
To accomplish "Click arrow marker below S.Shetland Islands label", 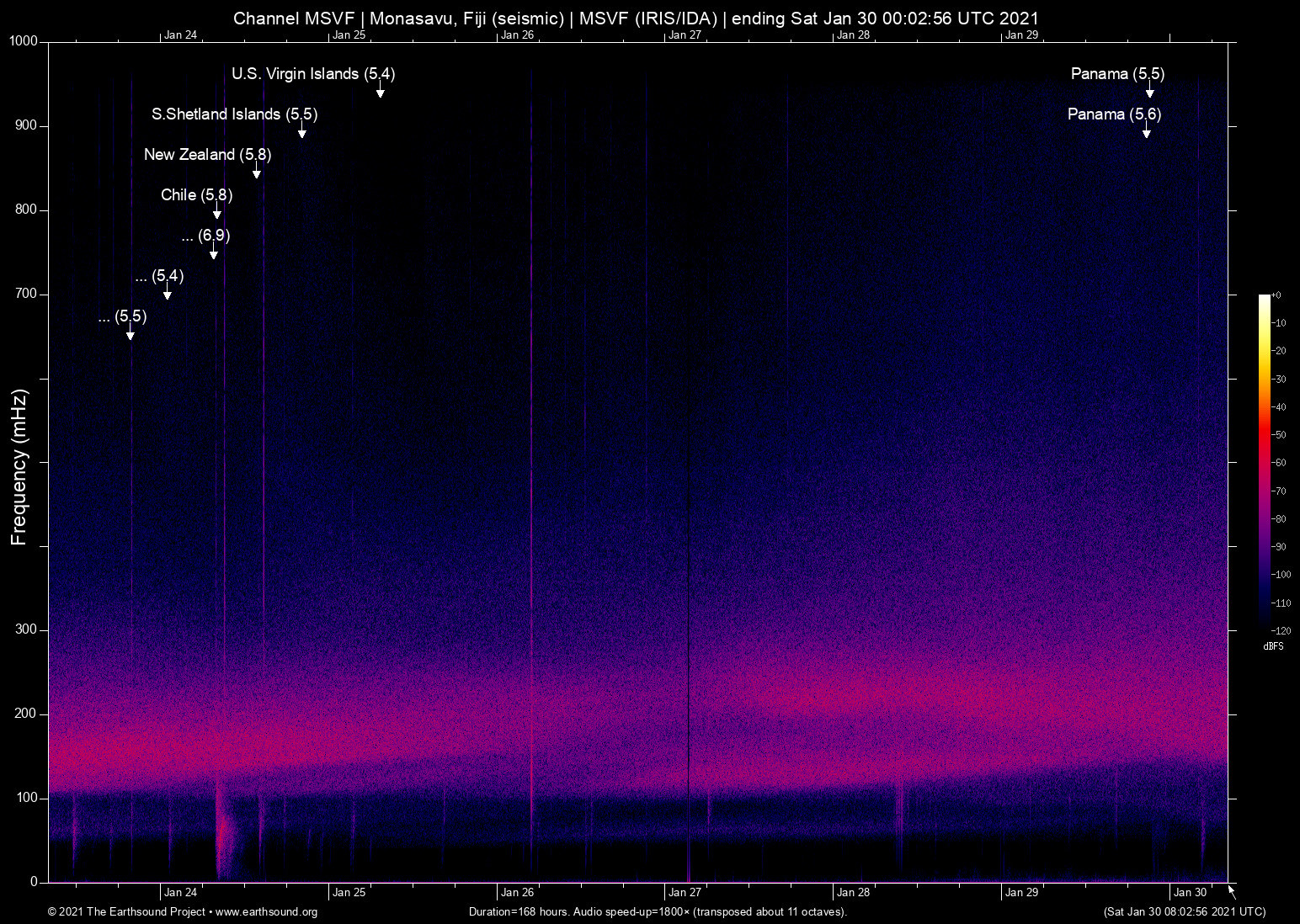I will (301, 130).
